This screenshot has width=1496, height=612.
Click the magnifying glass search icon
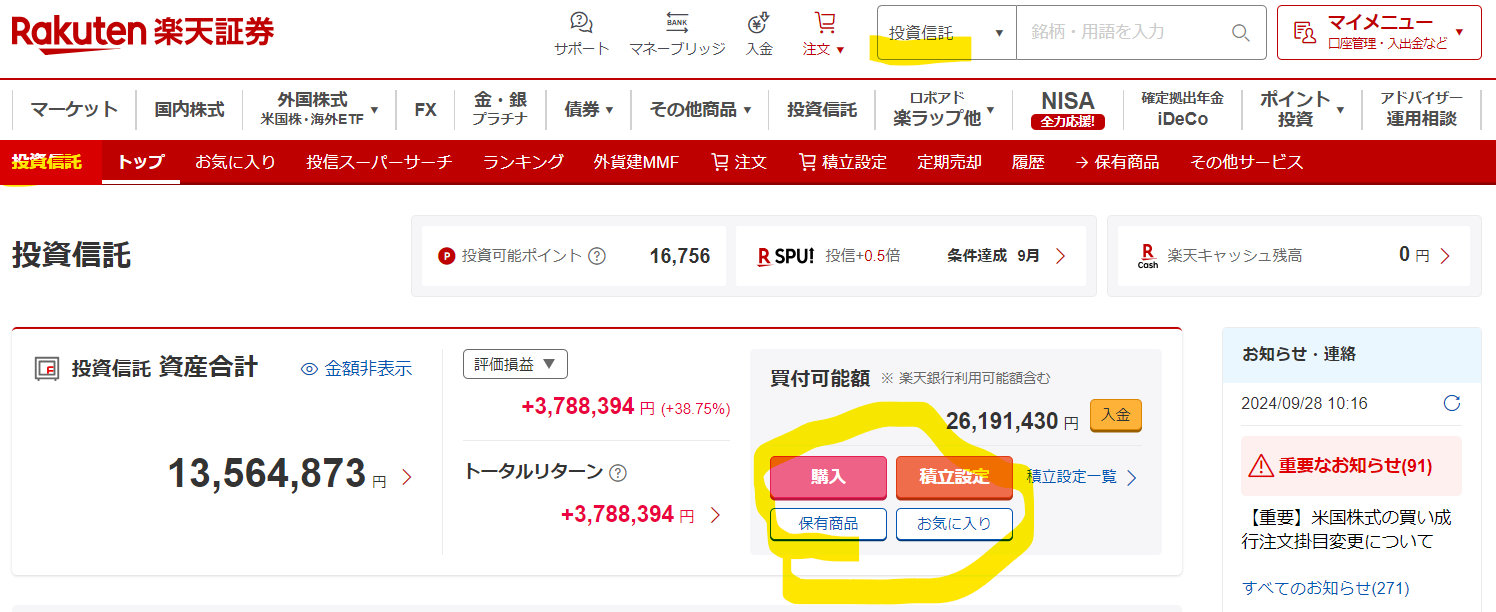tap(1241, 33)
